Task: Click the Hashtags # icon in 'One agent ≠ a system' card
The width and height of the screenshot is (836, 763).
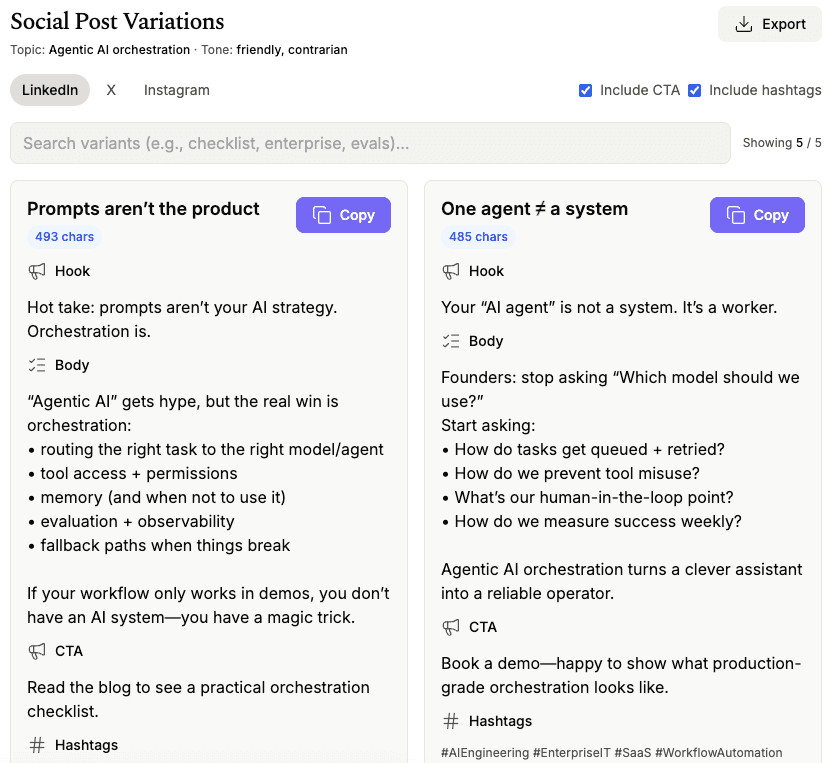Action: pos(451,721)
